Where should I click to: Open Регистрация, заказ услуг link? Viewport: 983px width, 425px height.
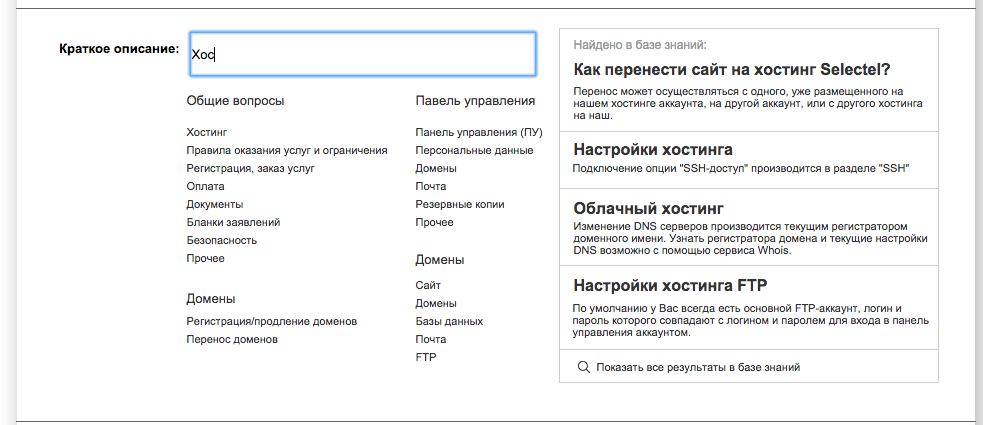click(250, 169)
